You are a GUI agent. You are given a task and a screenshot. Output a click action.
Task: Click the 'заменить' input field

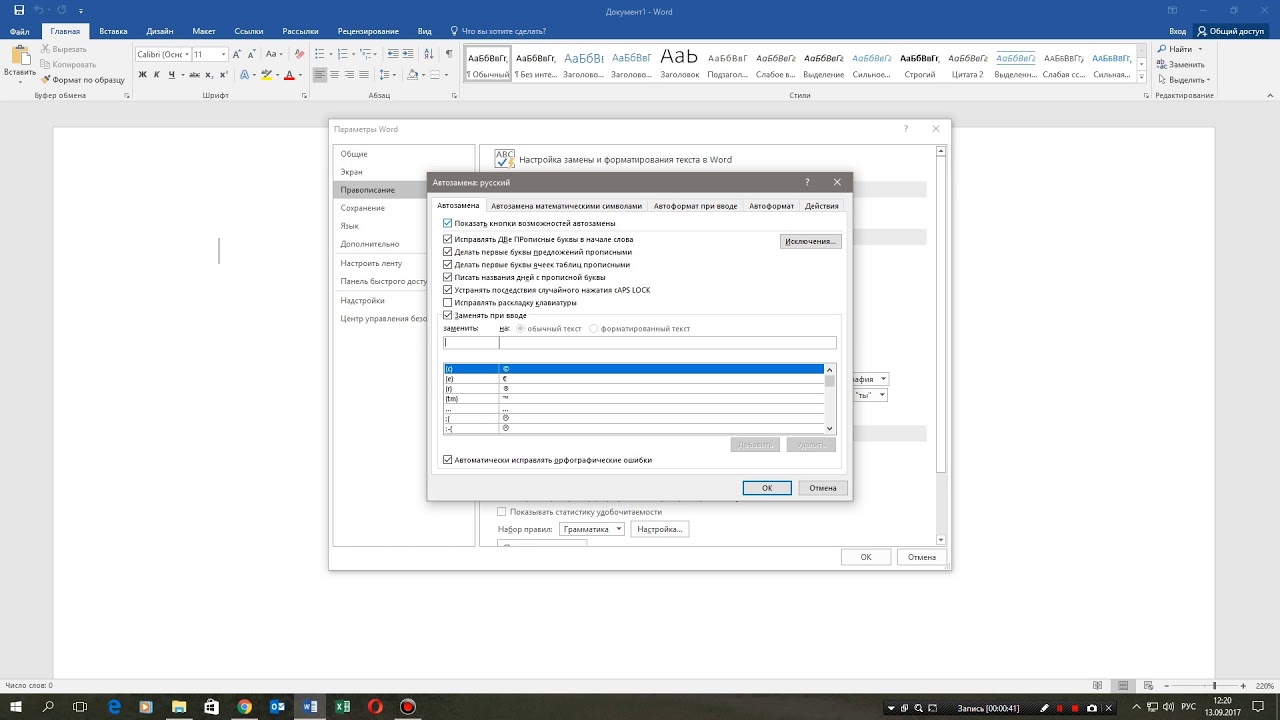pos(471,343)
